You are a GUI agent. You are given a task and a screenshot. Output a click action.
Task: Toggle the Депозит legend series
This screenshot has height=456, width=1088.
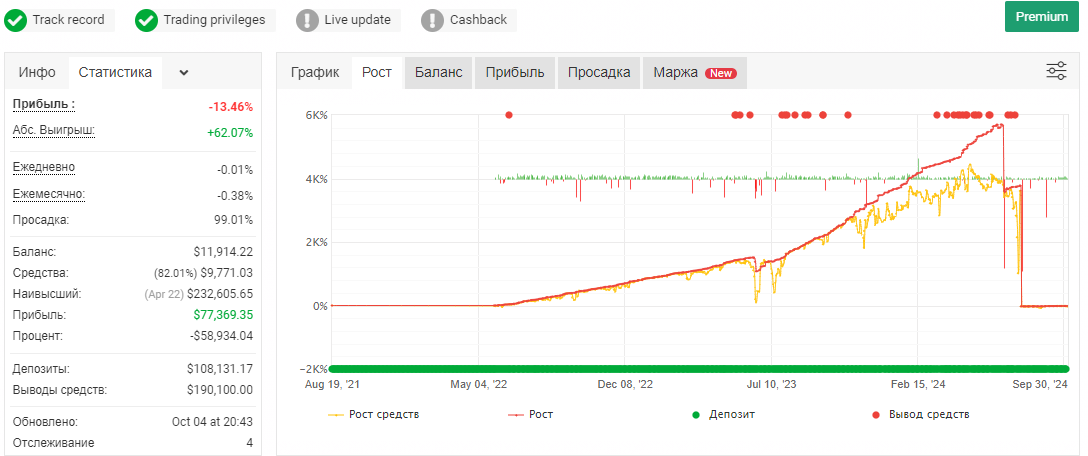pyautogui.click(x=722, y=415)
